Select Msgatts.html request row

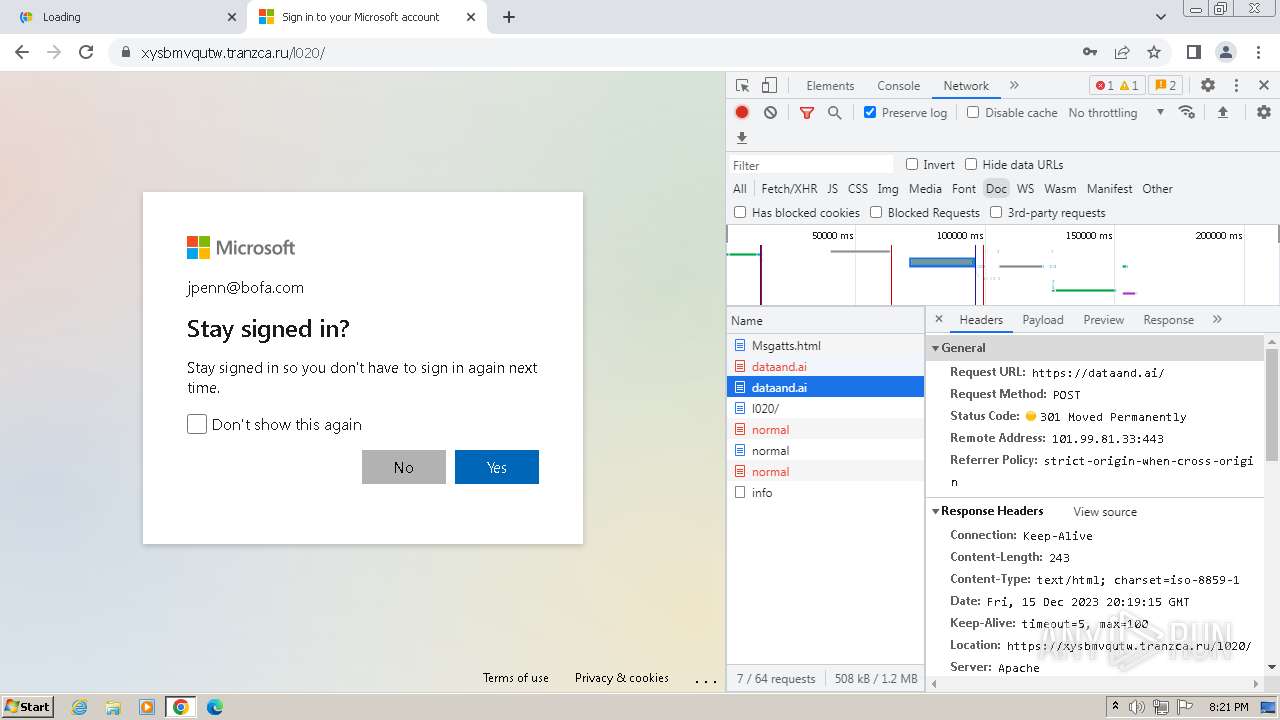click(x=826, y=346)
